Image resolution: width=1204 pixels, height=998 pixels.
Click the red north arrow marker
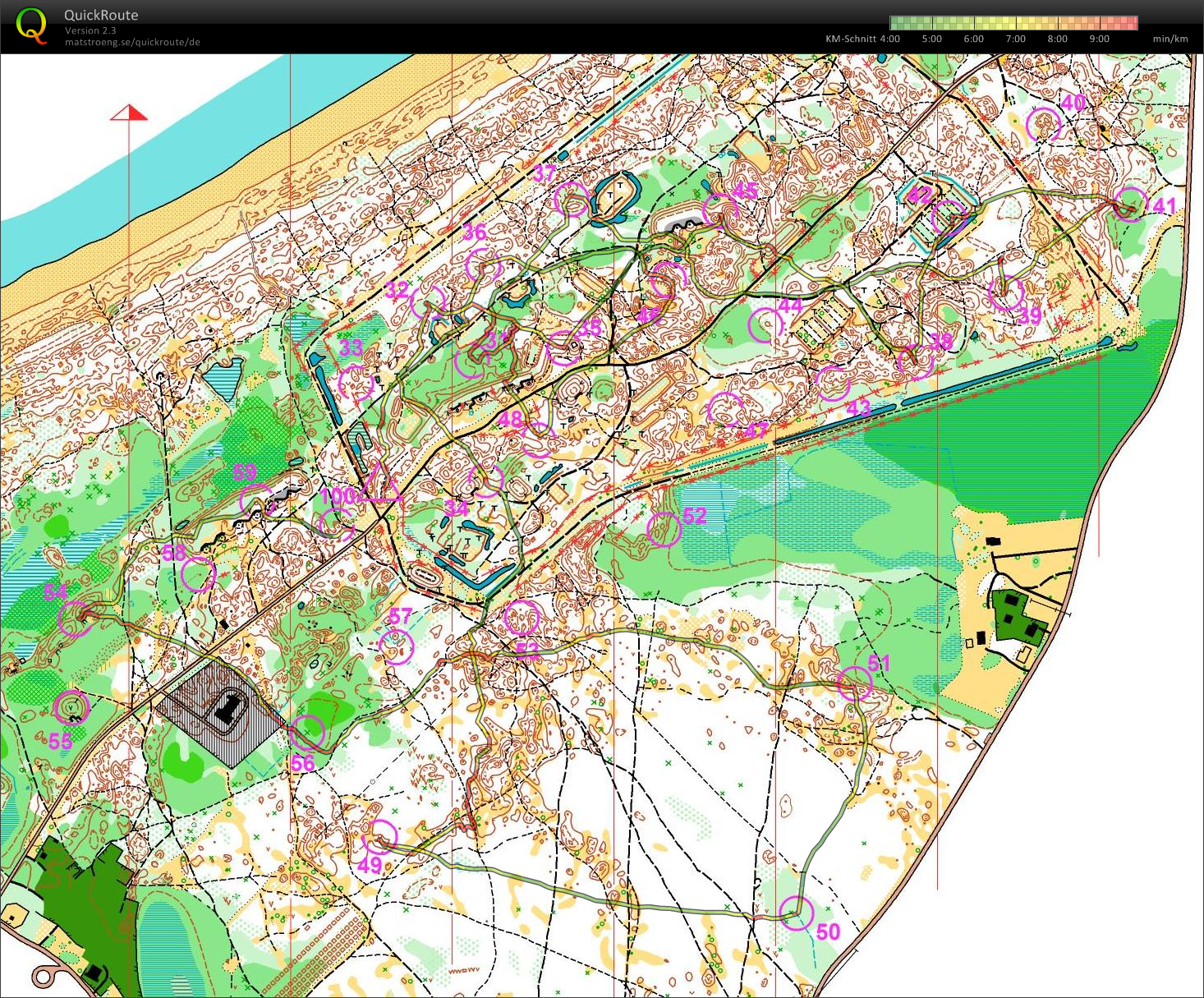click(x=129, y=113)
